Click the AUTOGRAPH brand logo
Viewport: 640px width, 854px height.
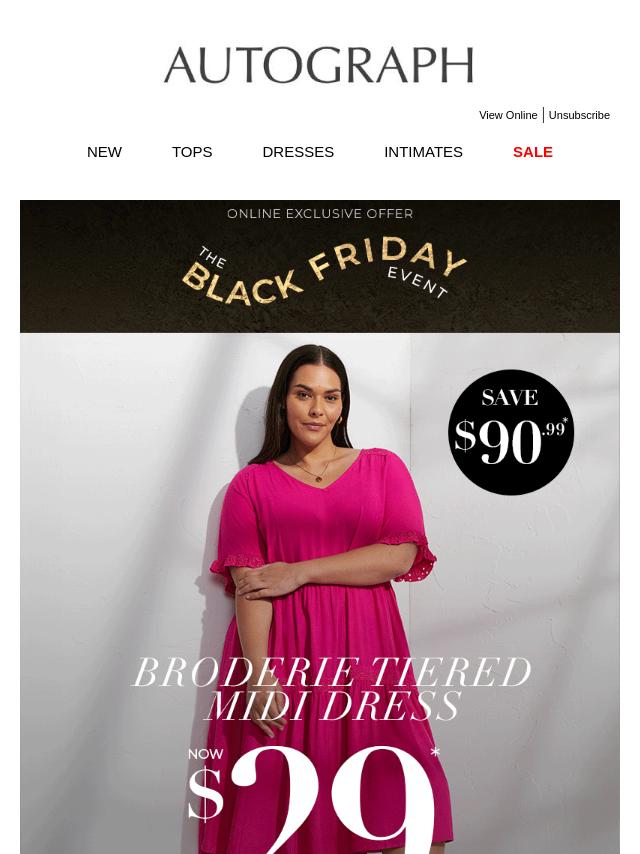[x=319, y=65]
